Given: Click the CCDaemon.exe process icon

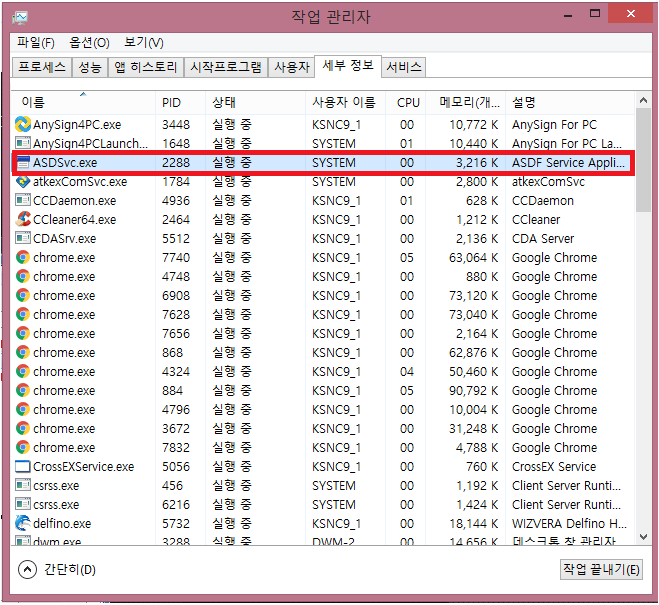Looking at the screenshot, I should tap(23, 200).
